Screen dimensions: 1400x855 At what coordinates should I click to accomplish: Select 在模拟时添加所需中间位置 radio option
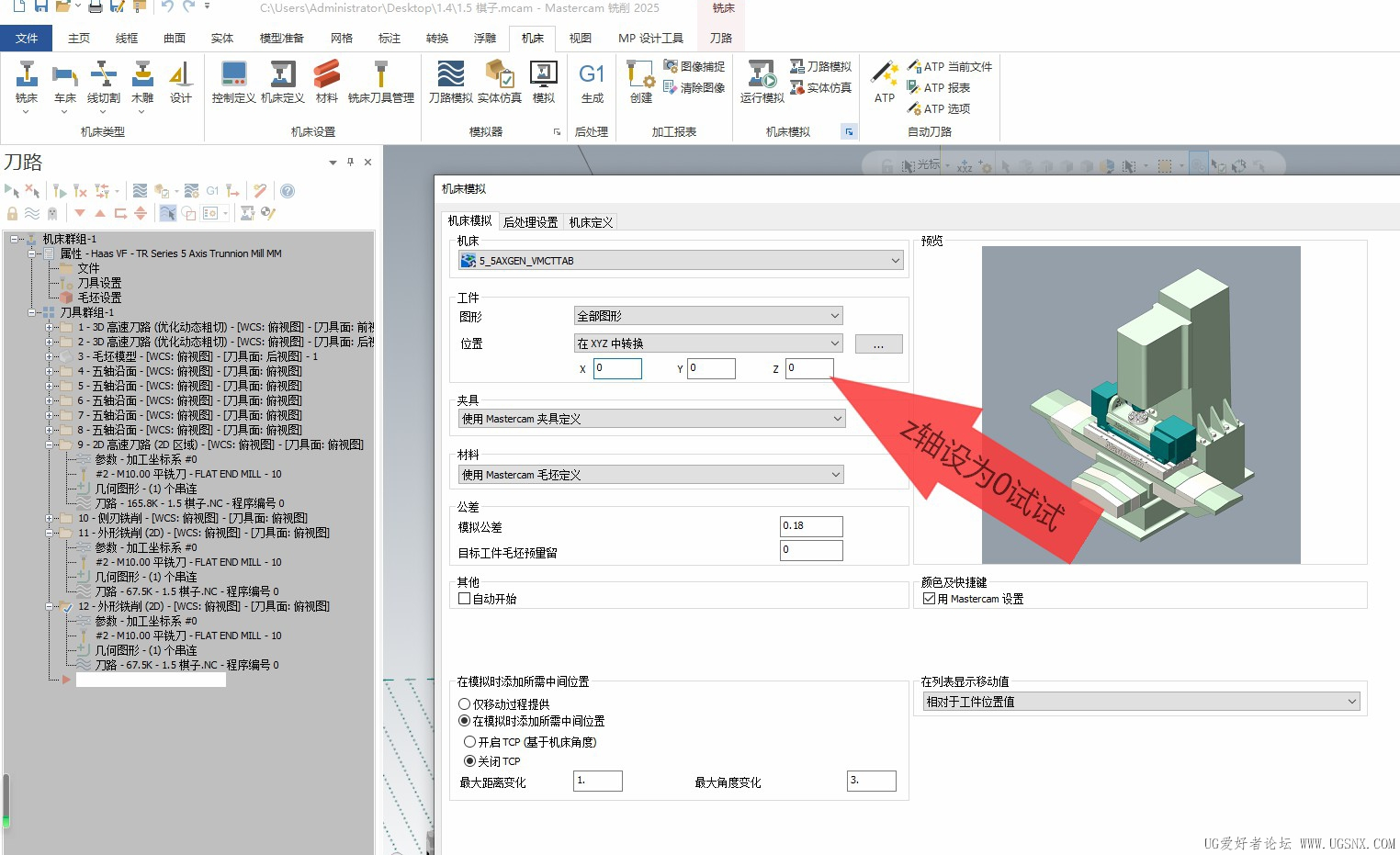465,721
